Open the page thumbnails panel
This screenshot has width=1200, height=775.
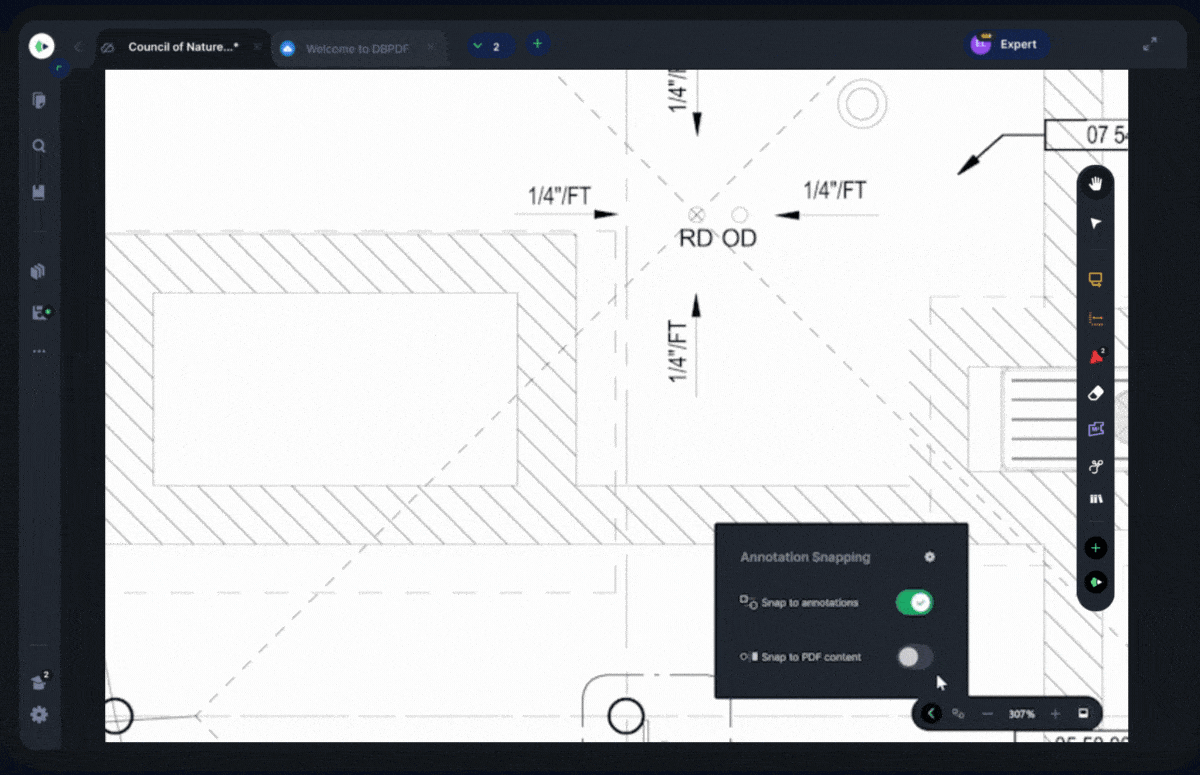pos(39,100)
